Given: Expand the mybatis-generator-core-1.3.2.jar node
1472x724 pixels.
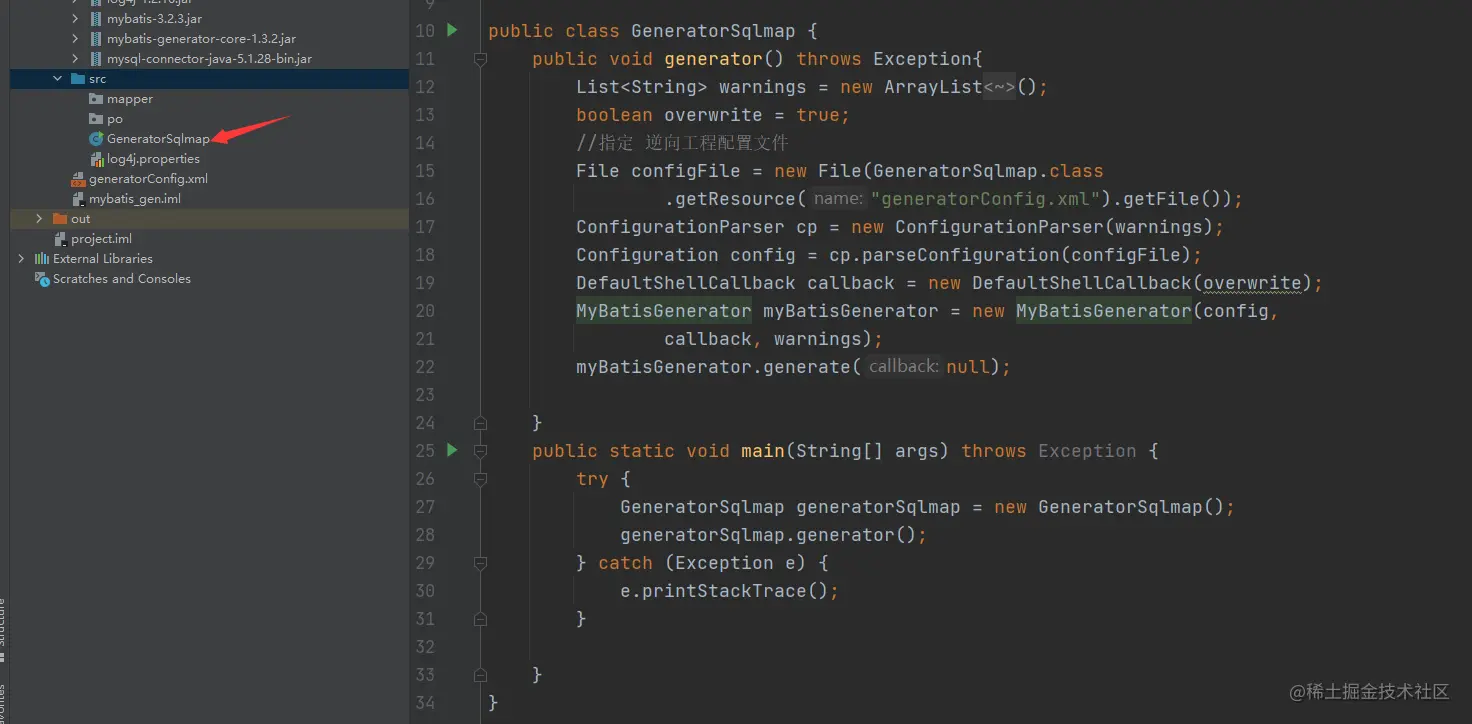Looking at the screenshot, I should (75, 39).
